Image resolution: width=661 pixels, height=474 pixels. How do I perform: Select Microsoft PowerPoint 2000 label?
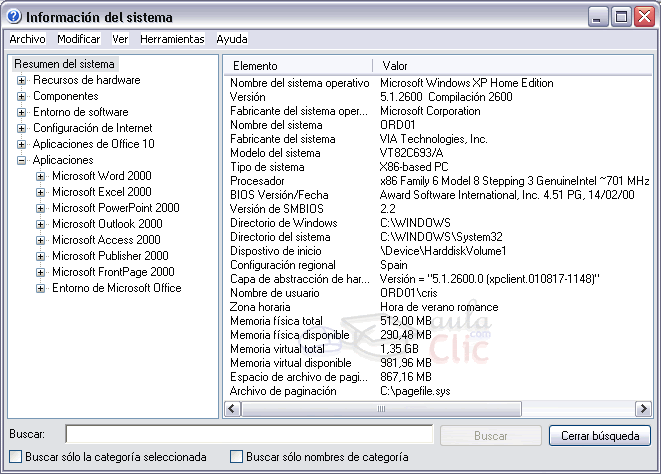coord(116,208)
